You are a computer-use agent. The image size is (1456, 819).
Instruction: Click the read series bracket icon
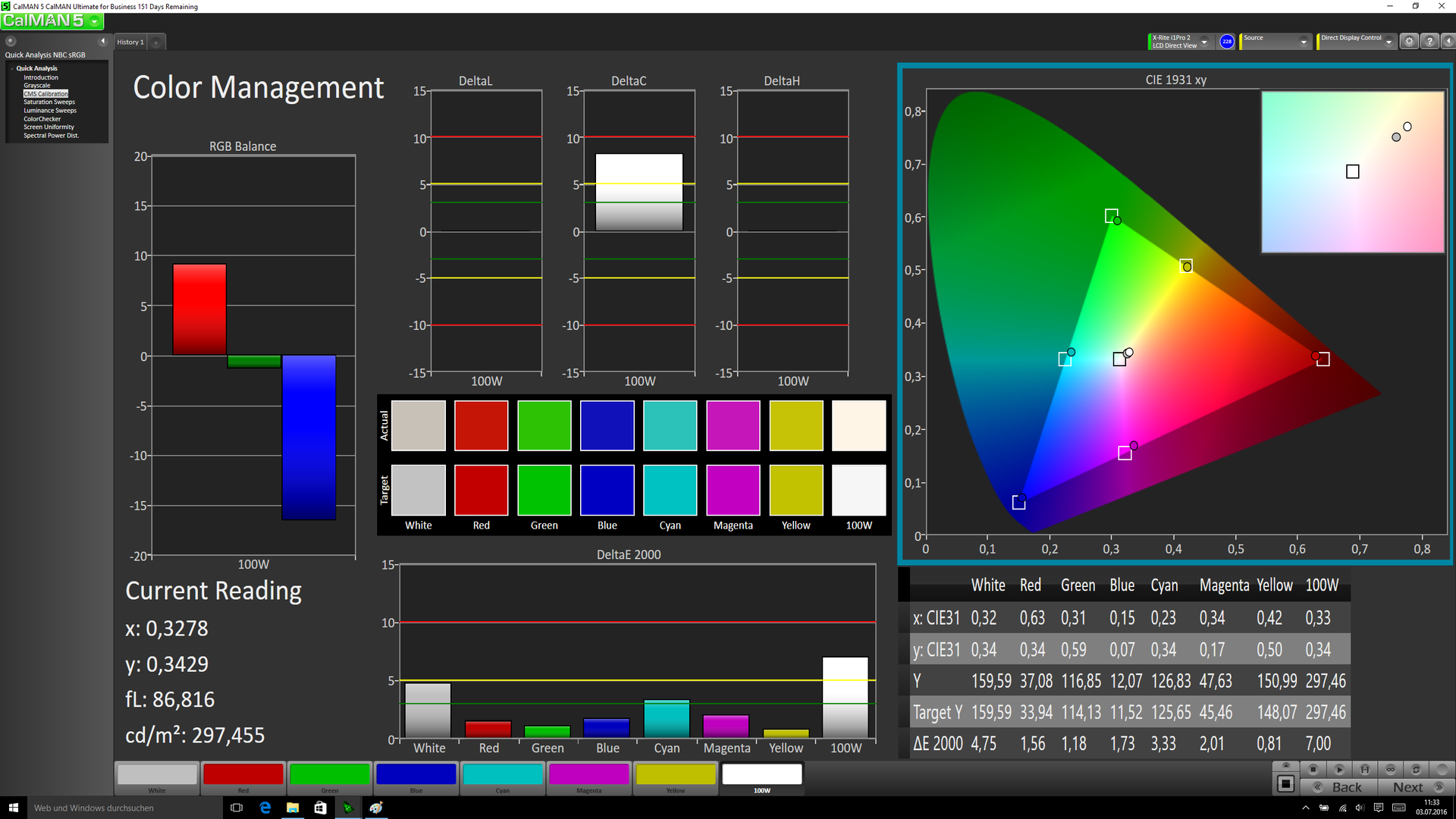tap(1364, 769)
